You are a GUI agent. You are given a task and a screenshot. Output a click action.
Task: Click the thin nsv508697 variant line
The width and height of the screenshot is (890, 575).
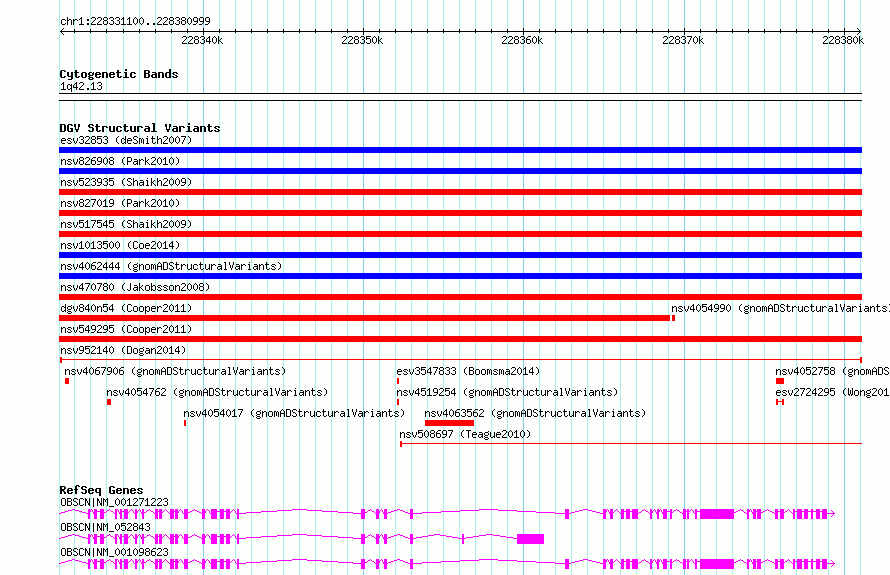tap(631, 444)
